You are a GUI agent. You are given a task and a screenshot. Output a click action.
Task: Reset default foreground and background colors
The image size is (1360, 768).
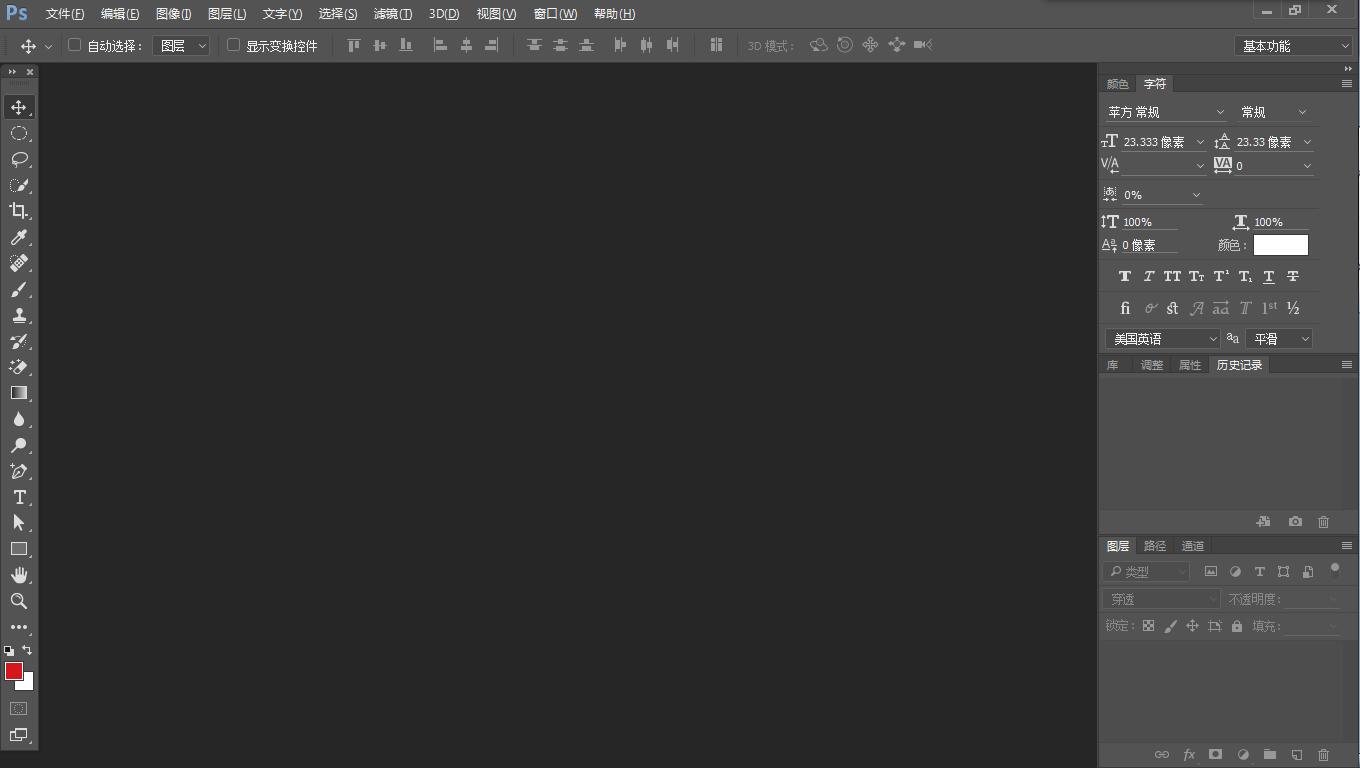(9, 651)
